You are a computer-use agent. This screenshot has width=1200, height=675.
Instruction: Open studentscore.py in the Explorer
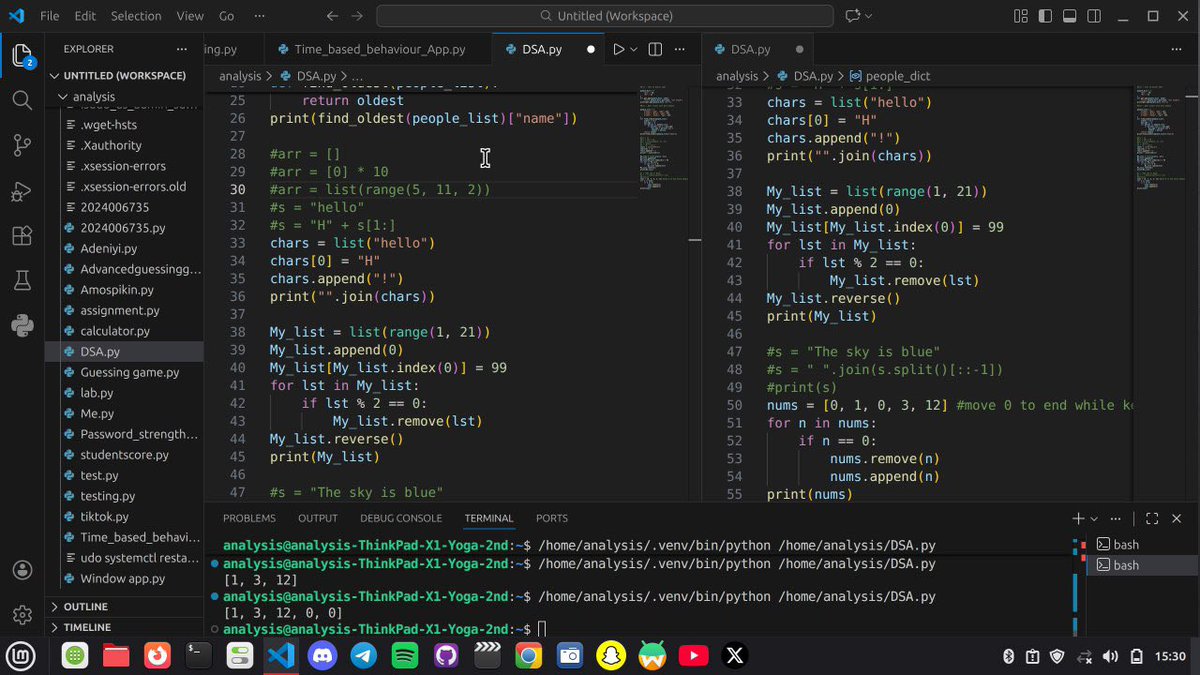click(x=124, y=455)
